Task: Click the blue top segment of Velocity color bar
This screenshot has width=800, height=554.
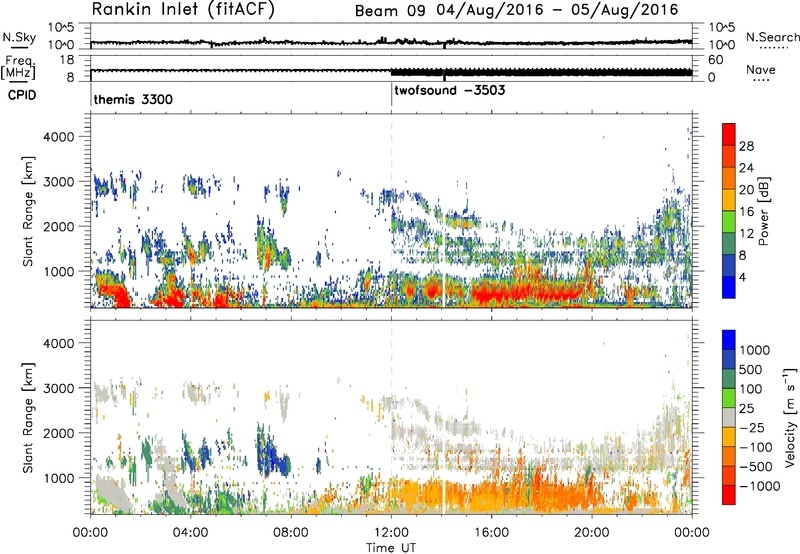Action: point(729,340)
